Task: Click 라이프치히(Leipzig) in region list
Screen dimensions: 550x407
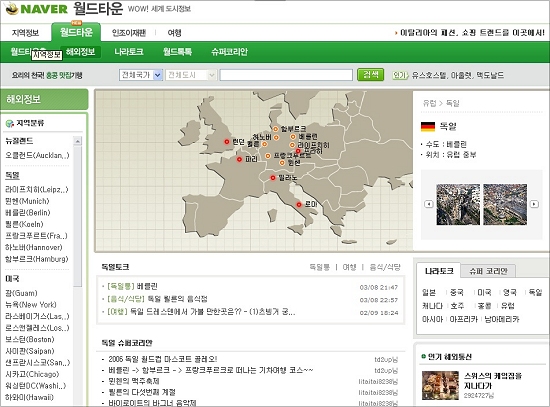Action: tap(36, 189)
